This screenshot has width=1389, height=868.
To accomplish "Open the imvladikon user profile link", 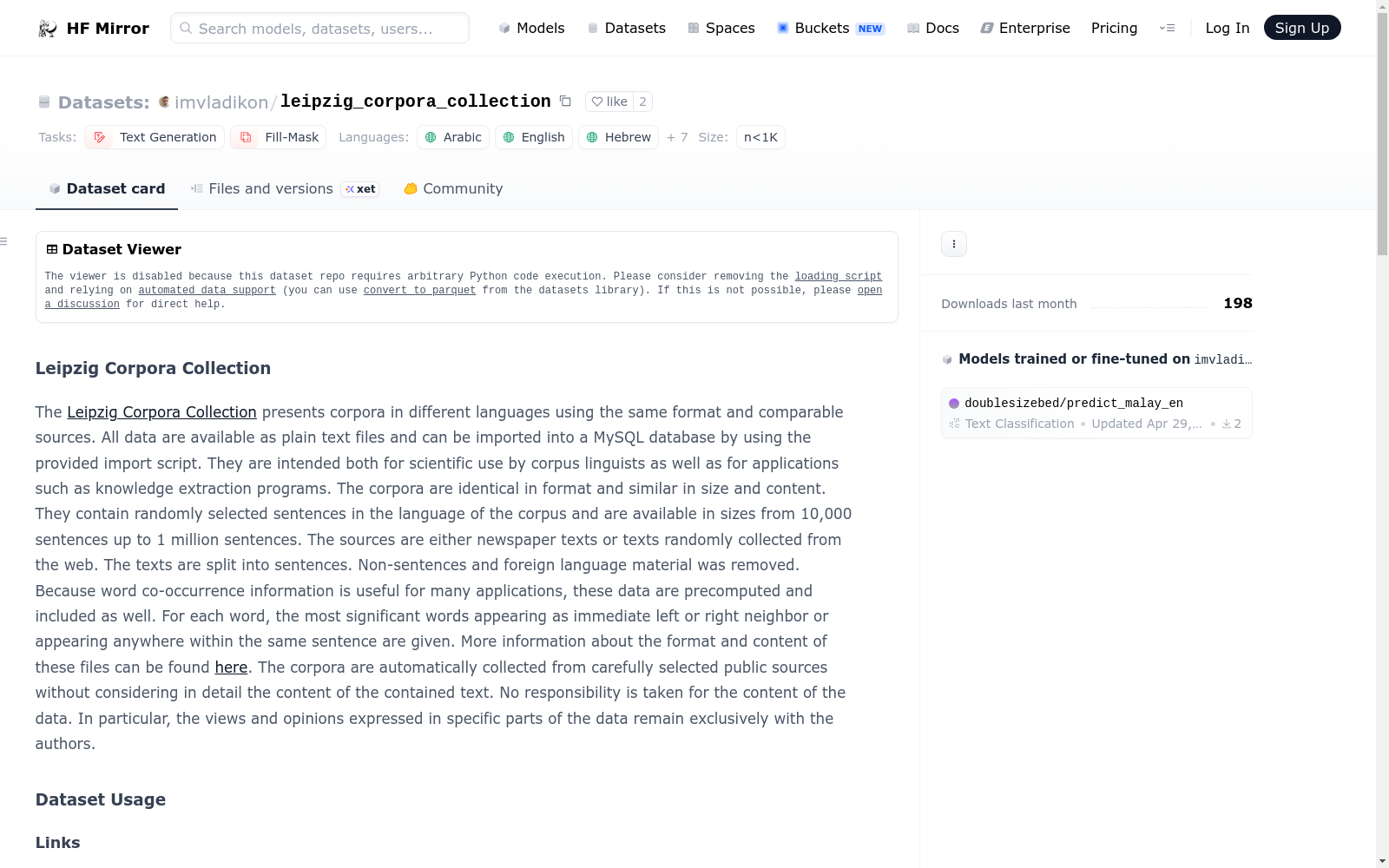I will click(221, 102).
